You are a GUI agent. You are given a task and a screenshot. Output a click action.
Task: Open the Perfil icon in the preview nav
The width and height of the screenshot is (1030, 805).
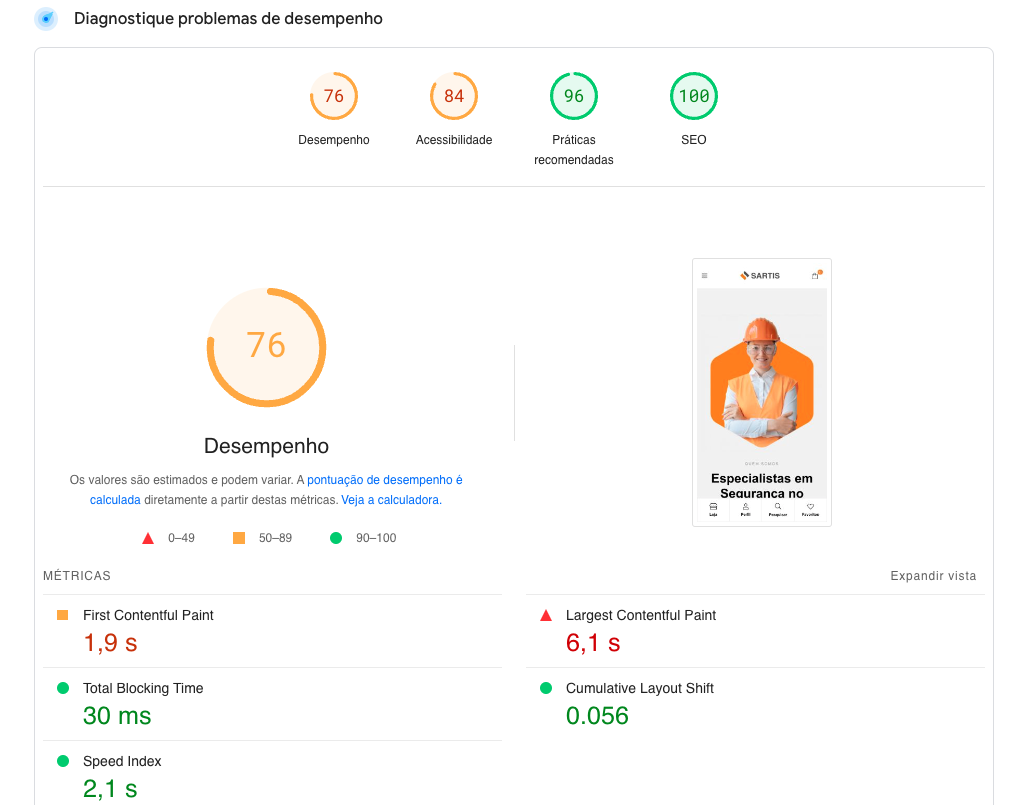tap(745, 507)
